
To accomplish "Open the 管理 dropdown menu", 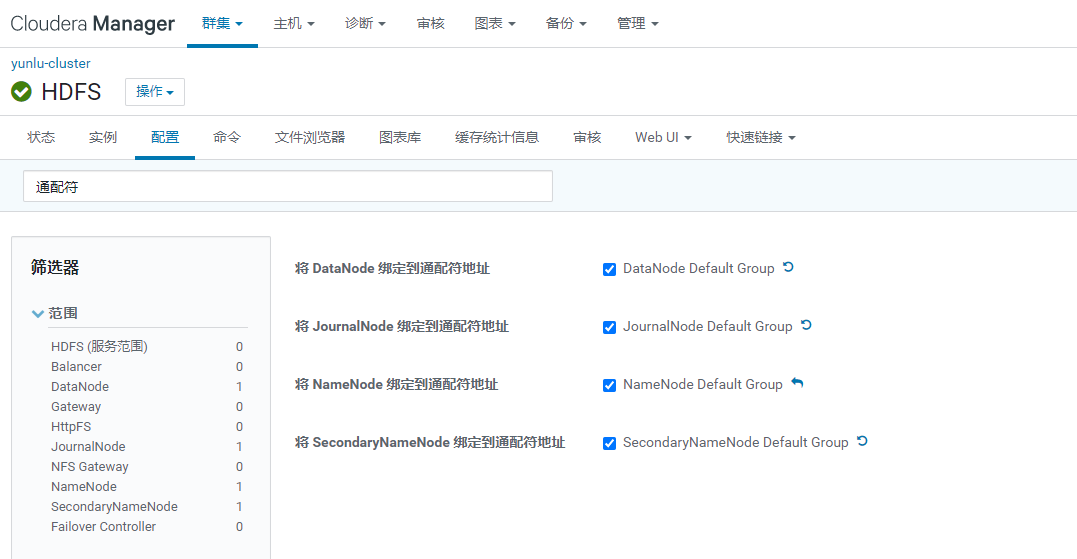I will [x=637, y=23].
